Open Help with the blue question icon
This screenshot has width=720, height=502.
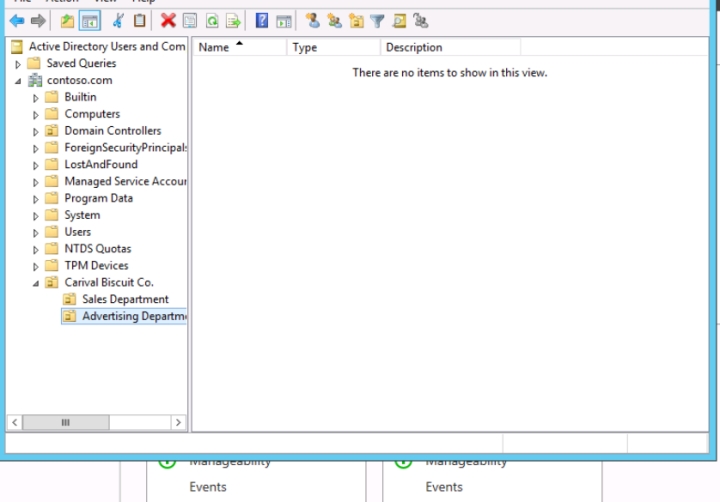pyautogui.click(x=262, y=21)
